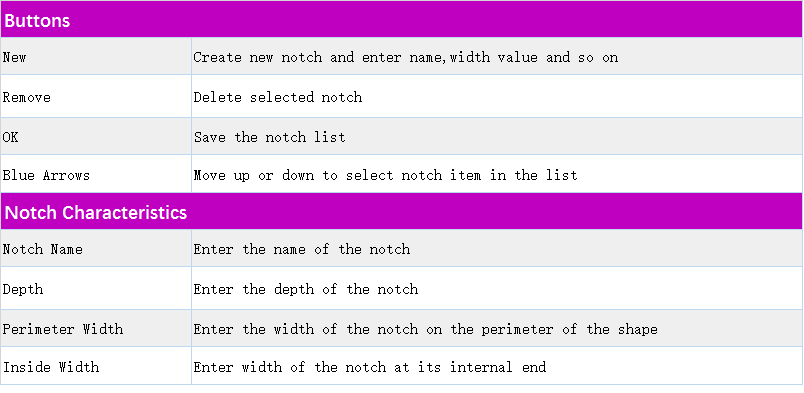Viewport: 804px width, 393px height.
Task: Click the perimeter of the shape description
Action: coord(426,329)
